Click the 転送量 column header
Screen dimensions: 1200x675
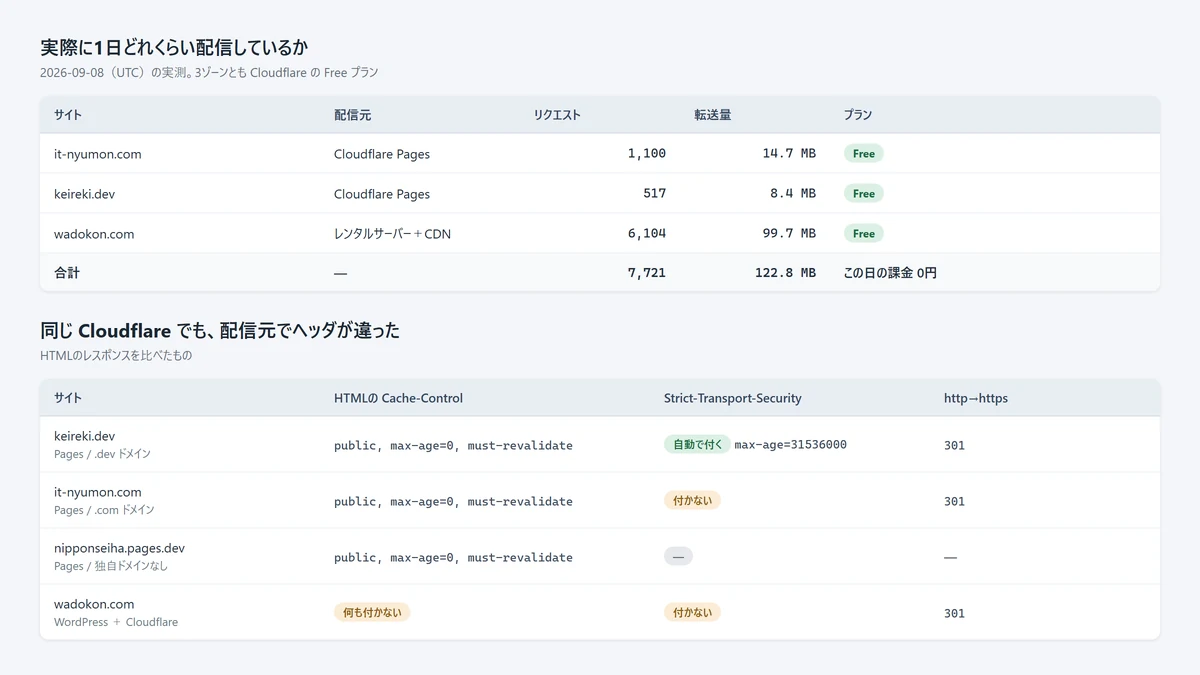click(x=713, y=115)
